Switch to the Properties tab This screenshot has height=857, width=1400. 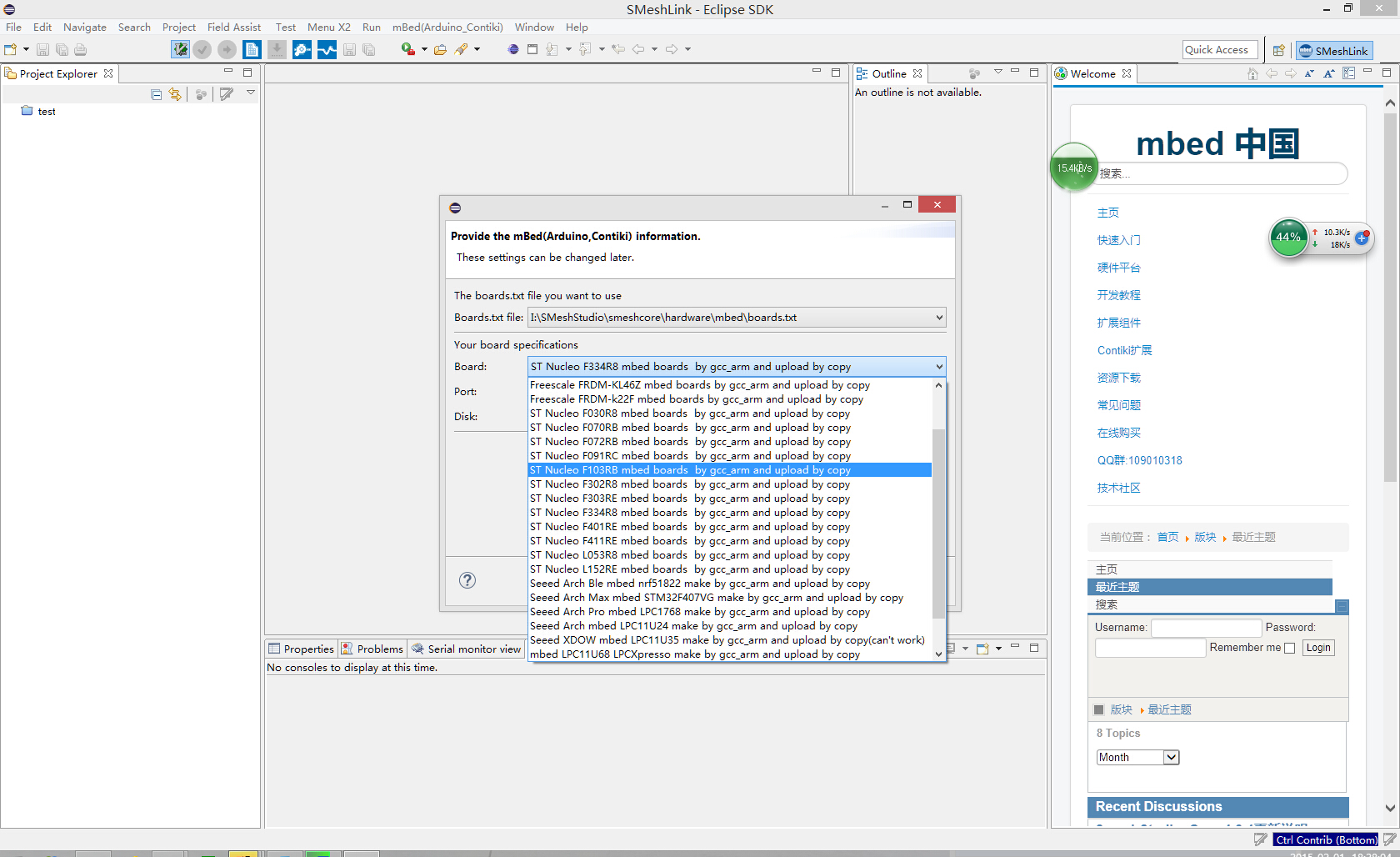pyautogui.click(x=302, y=649)
